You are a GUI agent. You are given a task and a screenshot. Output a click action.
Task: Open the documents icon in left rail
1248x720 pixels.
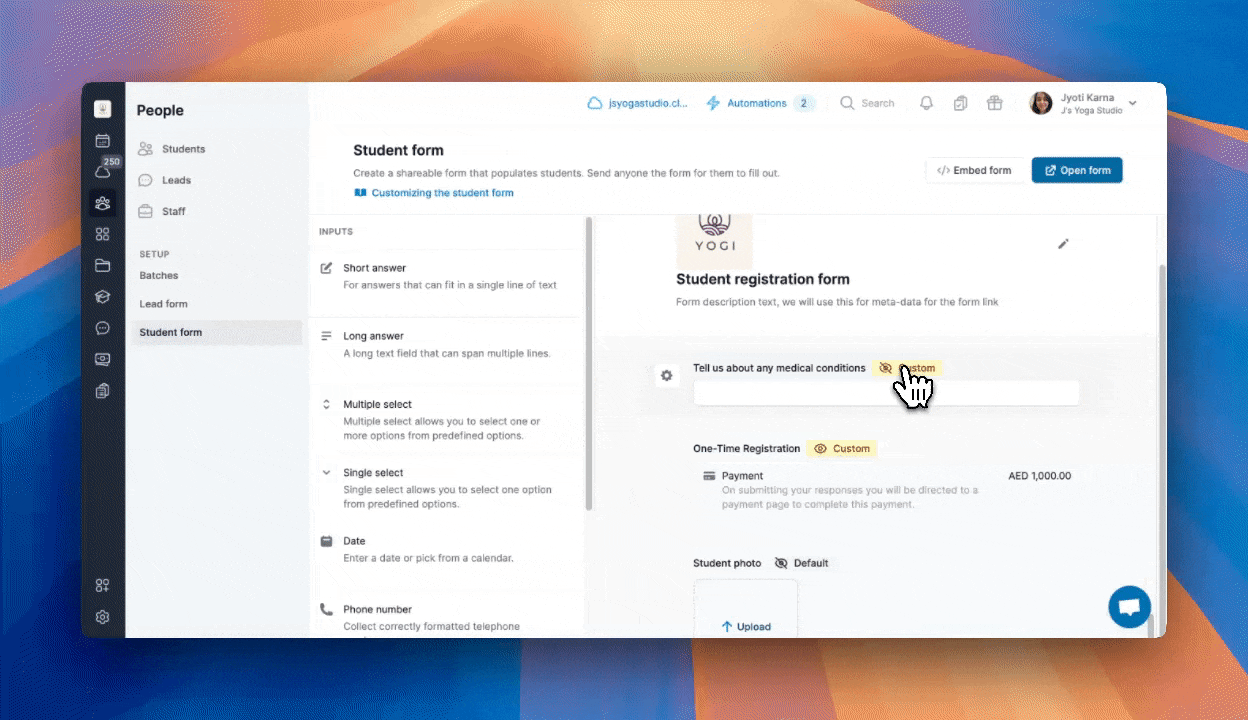coord(102,390)
